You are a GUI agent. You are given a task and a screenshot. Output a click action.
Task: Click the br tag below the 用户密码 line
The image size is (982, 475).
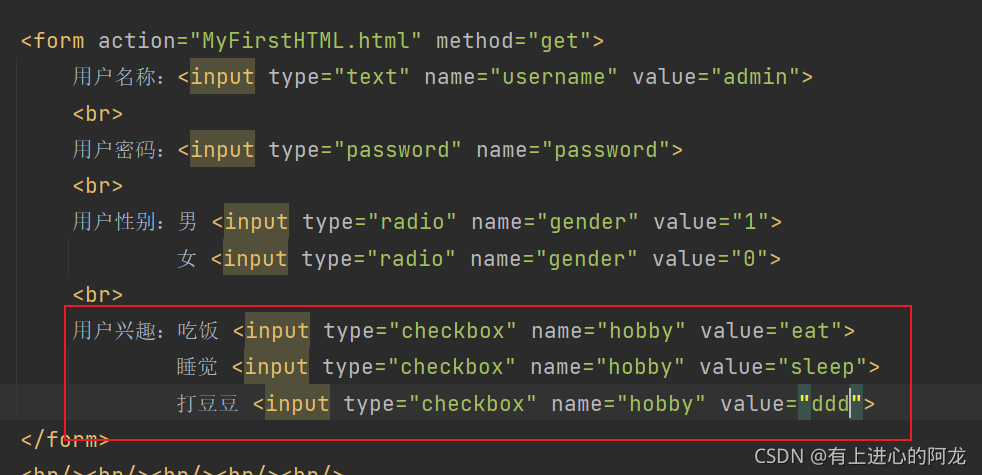98,186
